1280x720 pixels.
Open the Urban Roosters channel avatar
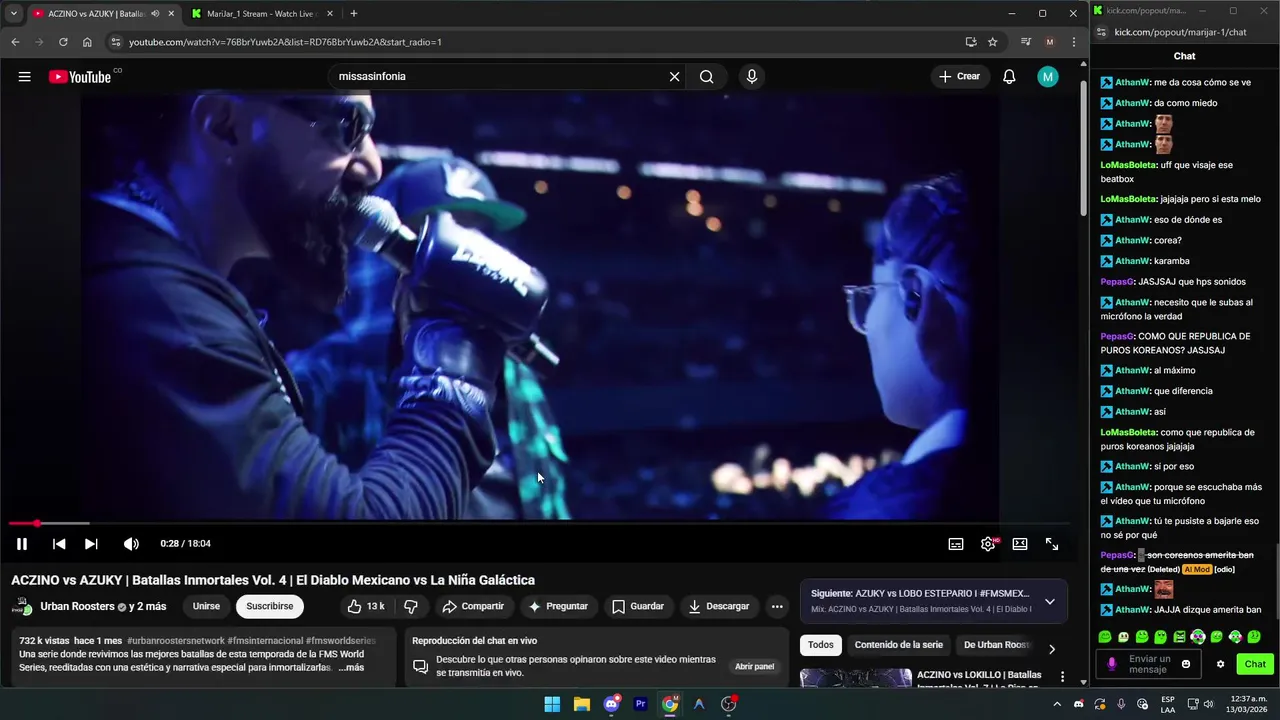[21, 606]
